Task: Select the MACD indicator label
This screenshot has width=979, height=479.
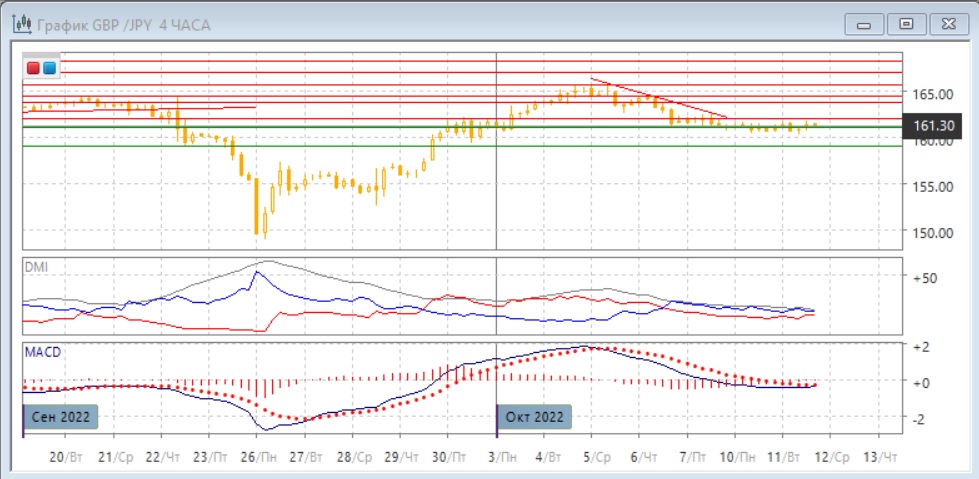Action: pyautogui.click(x=43, y=352)
